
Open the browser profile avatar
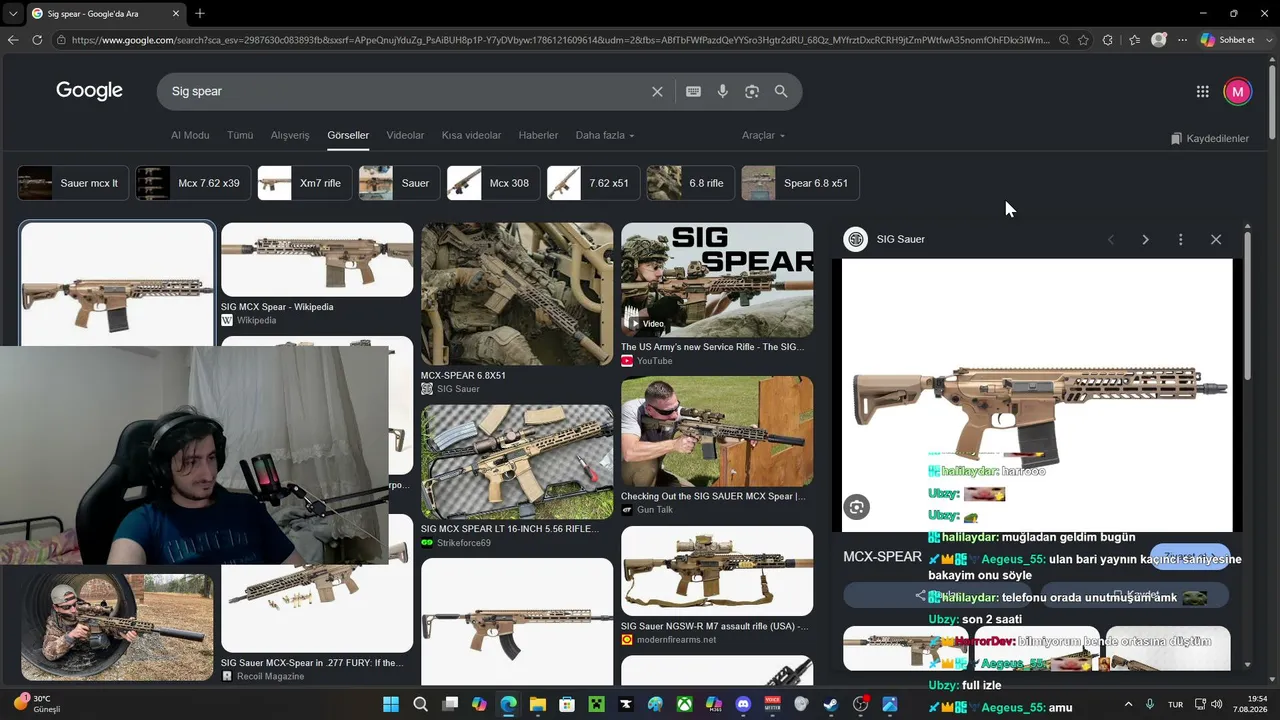pyautogui.click(x=1159, y=40)
